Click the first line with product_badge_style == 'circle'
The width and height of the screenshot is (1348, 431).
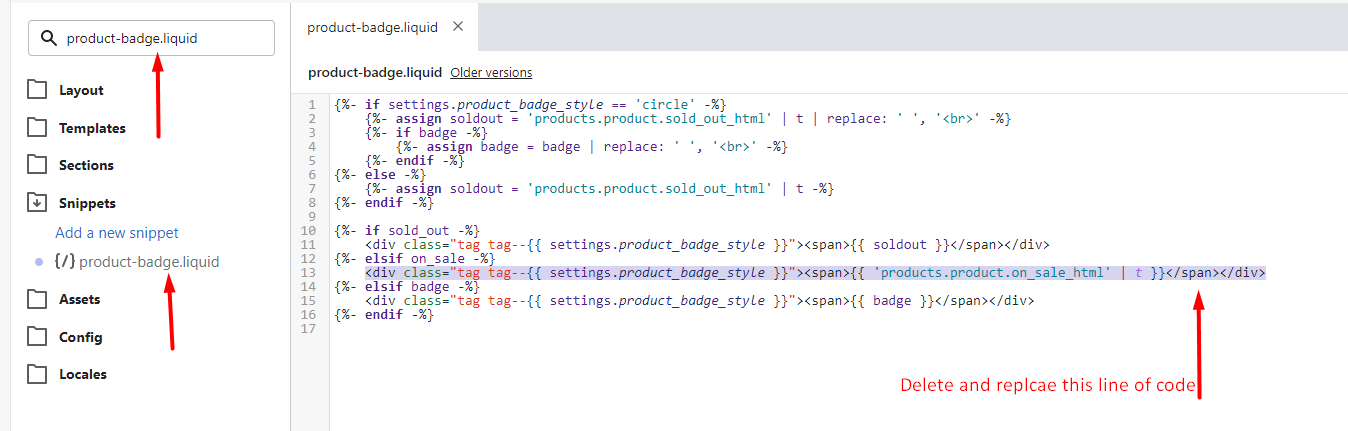pyautogui.click(x=530, y=104)
